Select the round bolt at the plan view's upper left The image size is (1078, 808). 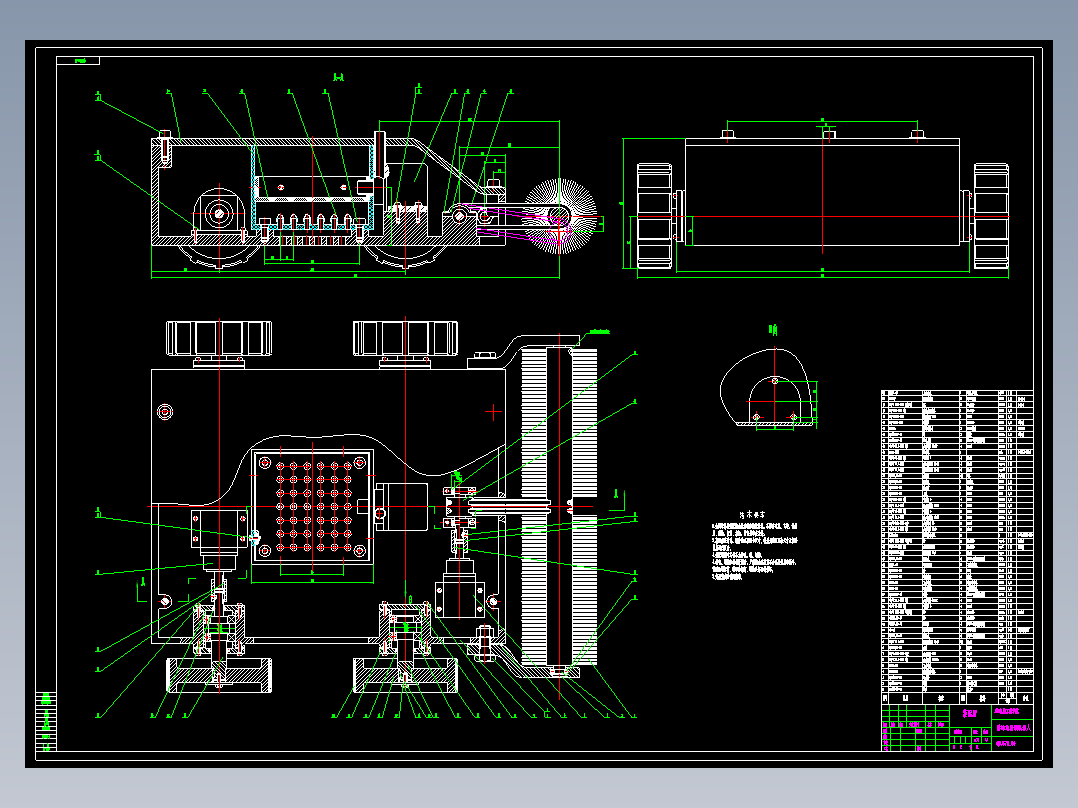(x=165, y=411)
